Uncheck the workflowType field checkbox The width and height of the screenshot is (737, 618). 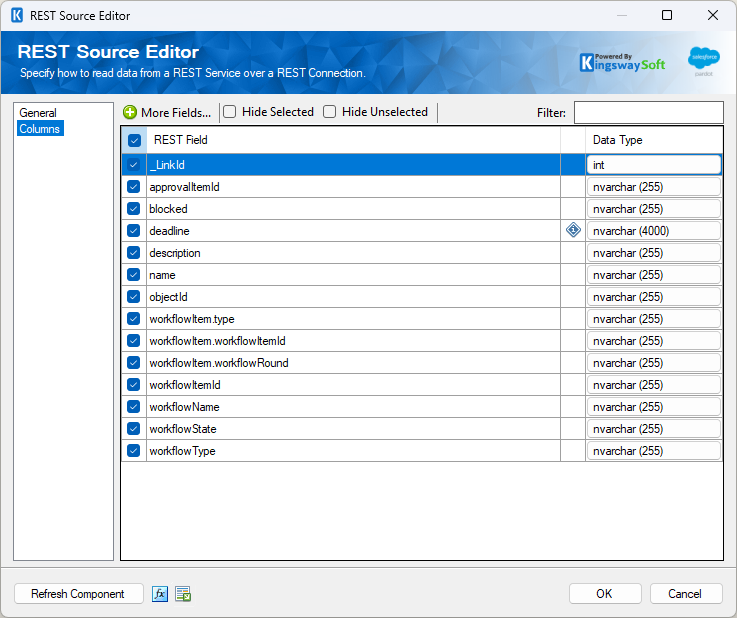133,451
